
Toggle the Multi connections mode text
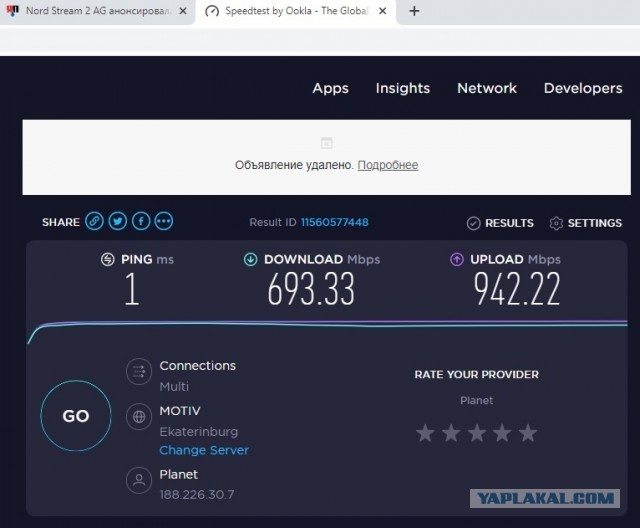pyautogui.click(x=174, y=386)
